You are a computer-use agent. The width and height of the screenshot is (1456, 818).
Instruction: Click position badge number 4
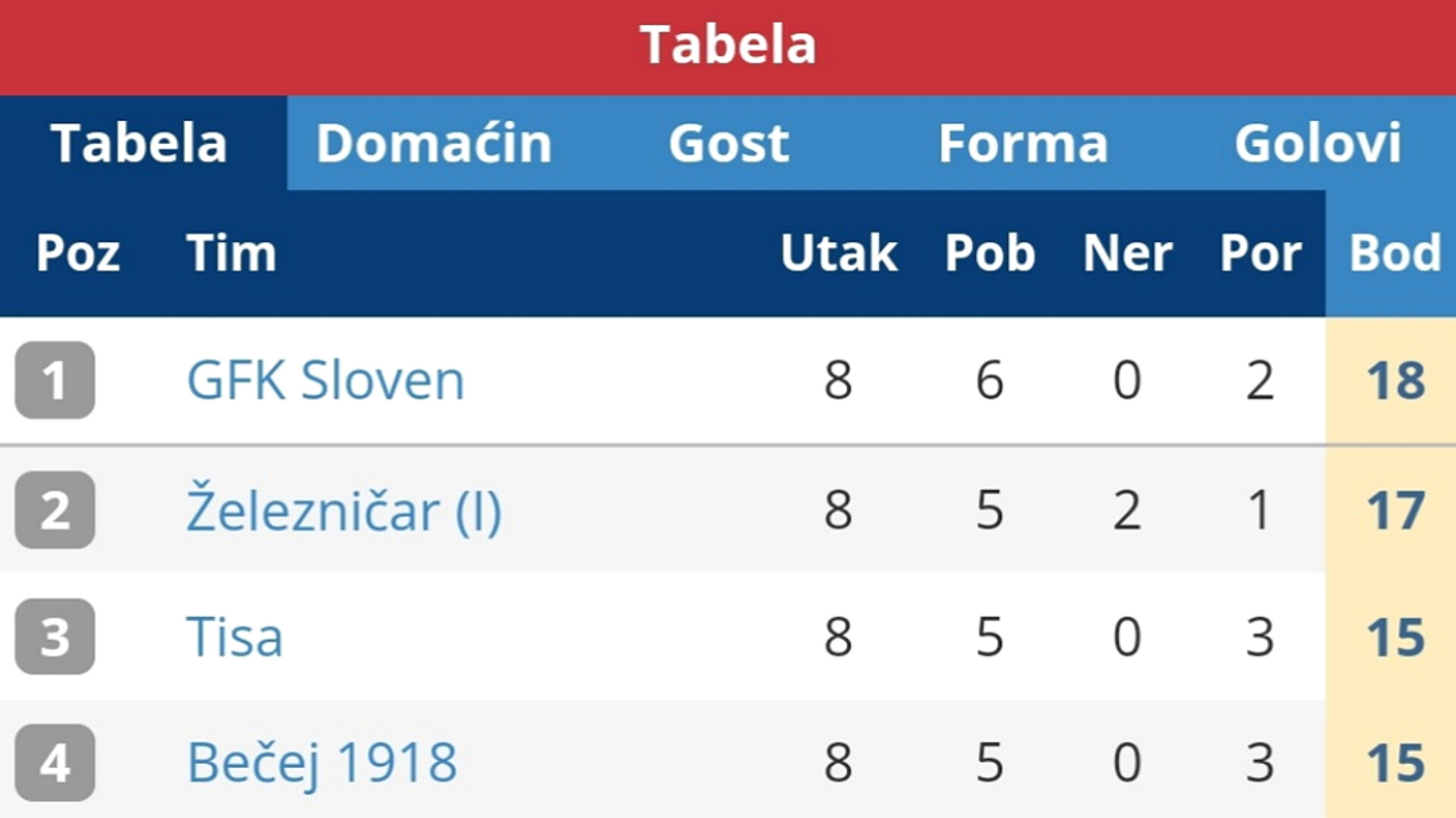point(55,763)
